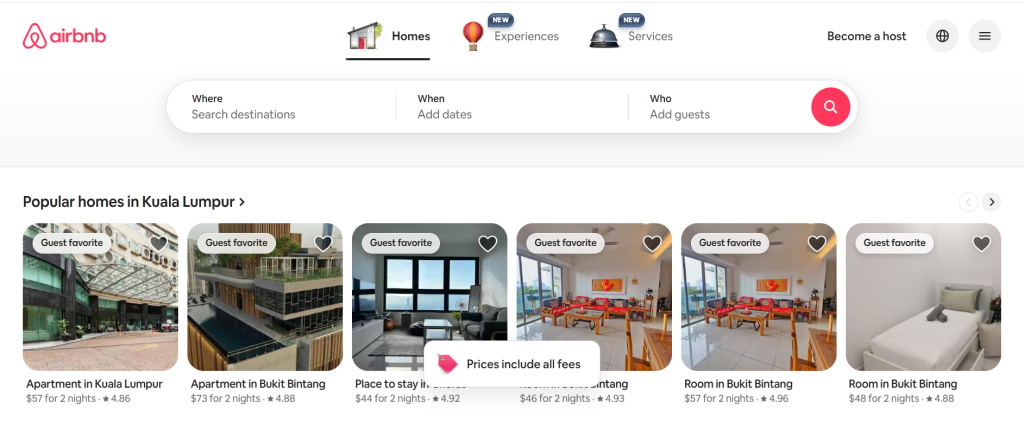Screen dimensions: 1024x429
Task: Click the previous carousel arrow
Action: click(x=968, y=202)
